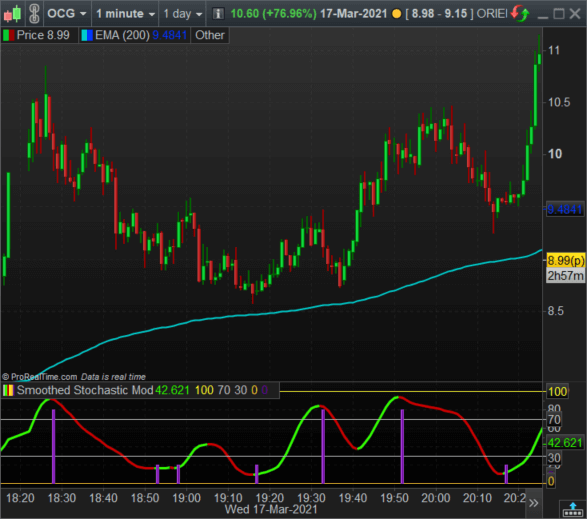
Task: Click the 18:30 time axis label
Action: click(62, 498)
